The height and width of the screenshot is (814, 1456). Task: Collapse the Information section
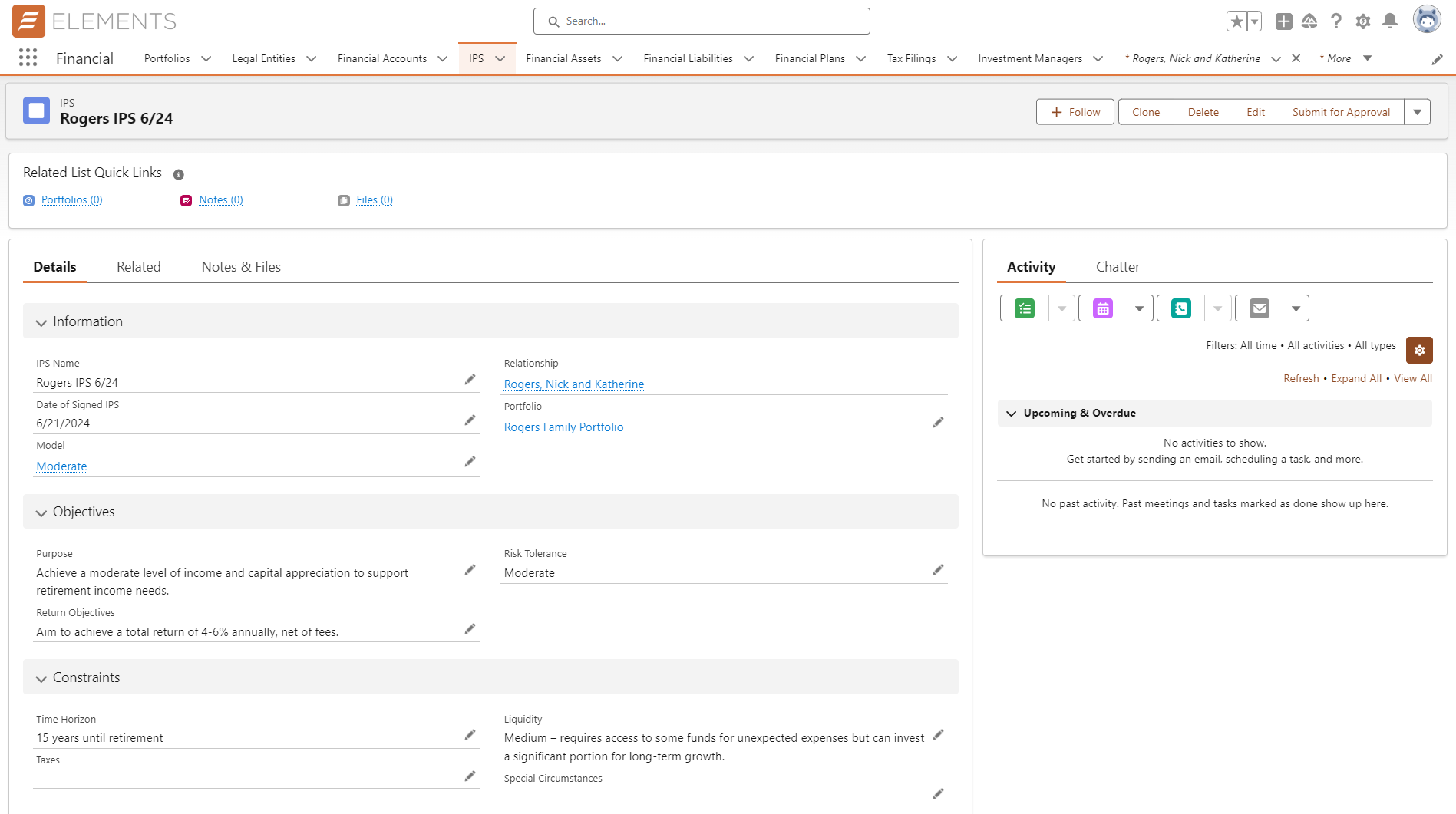pyautogui.click(x=41, y=322)
